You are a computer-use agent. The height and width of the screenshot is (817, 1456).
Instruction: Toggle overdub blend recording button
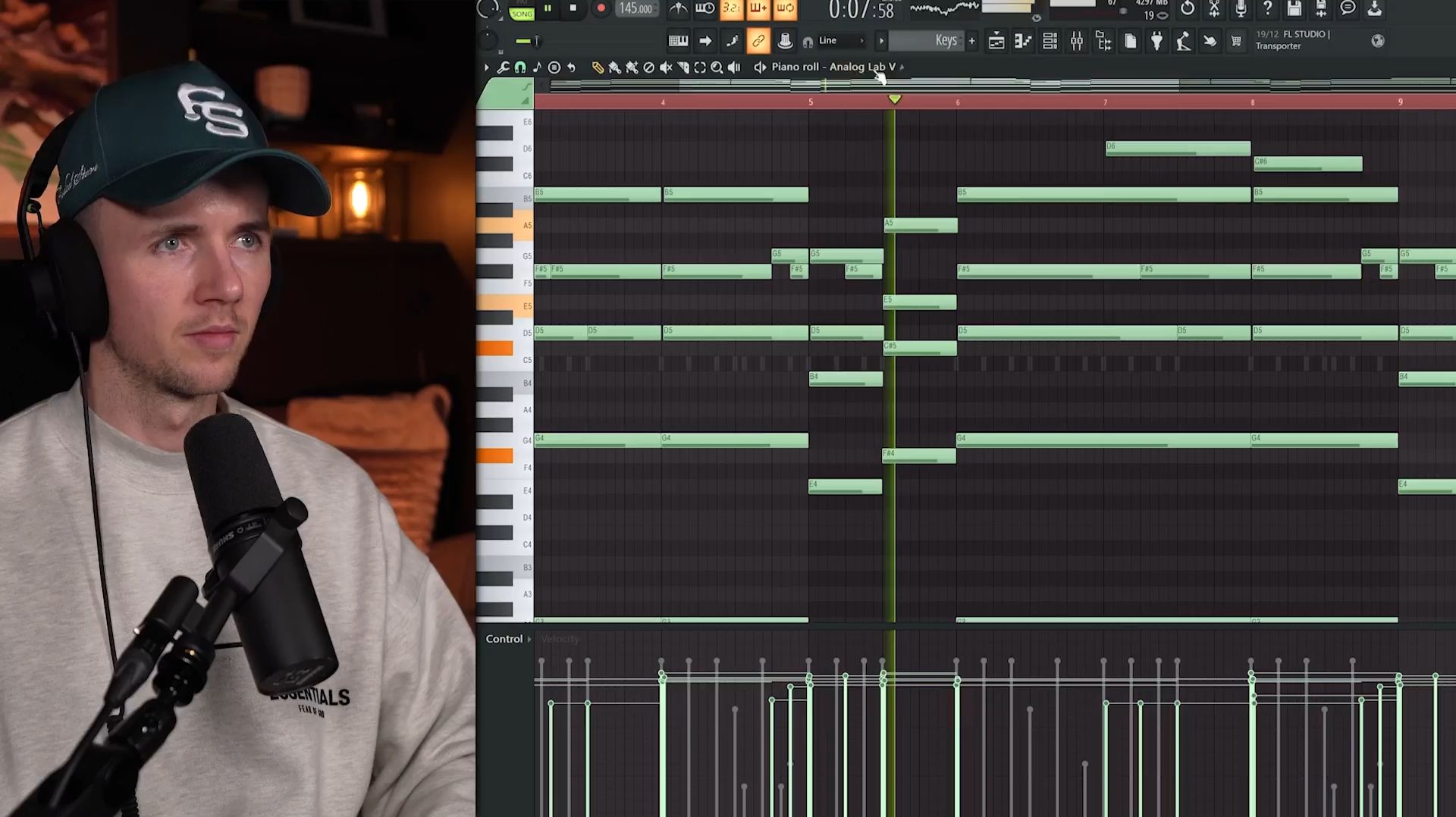[x=758, y=8]
